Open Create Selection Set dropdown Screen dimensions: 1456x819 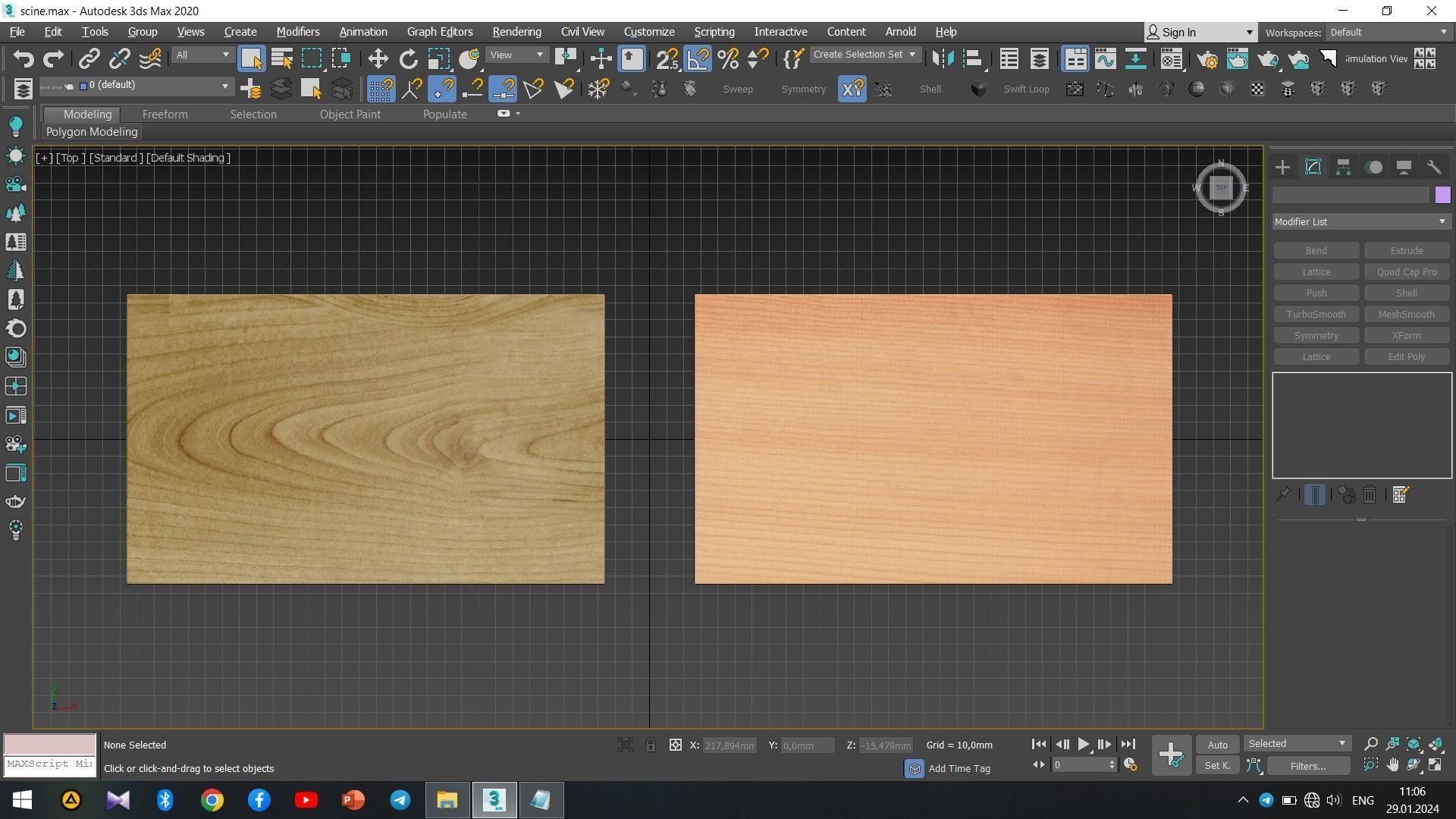(x=864, y=55)
